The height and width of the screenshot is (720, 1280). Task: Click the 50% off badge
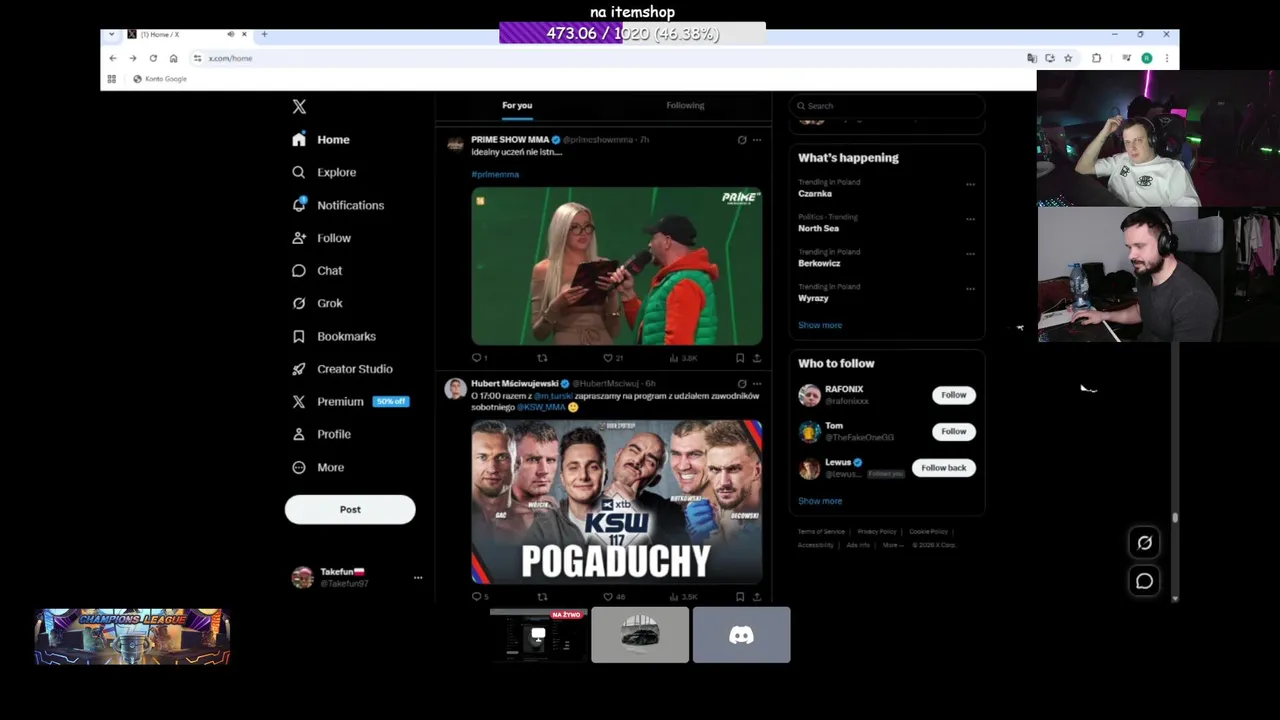390,401
